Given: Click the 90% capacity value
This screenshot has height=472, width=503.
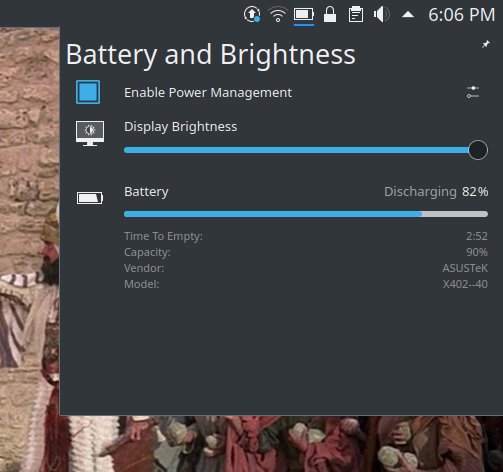Looking at the screenshot, I should pyautogui.click(x=477, y=252).
